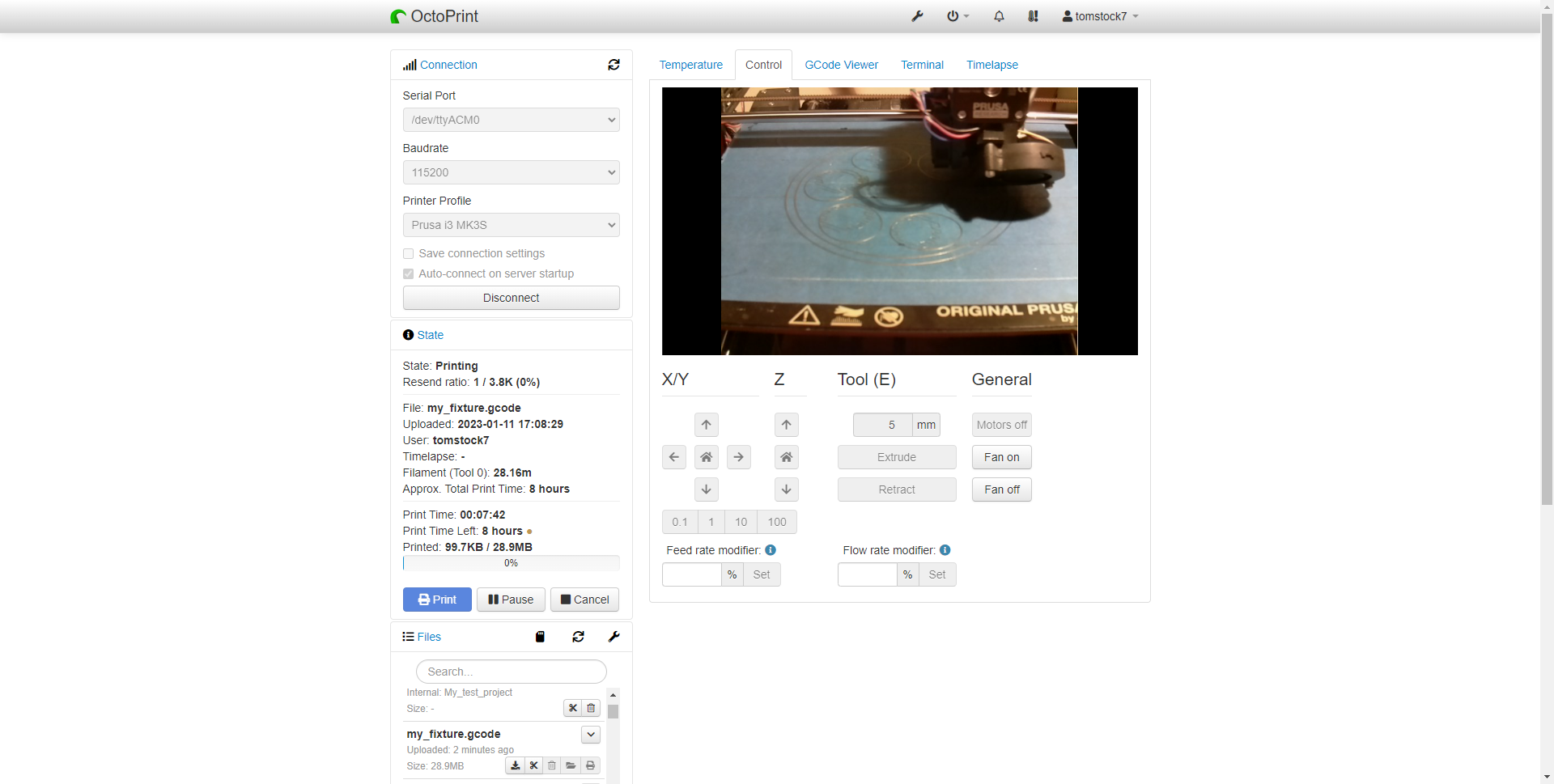Select 1 jog distance
This screenshot has height=784, width=1554.
(711, 522)
